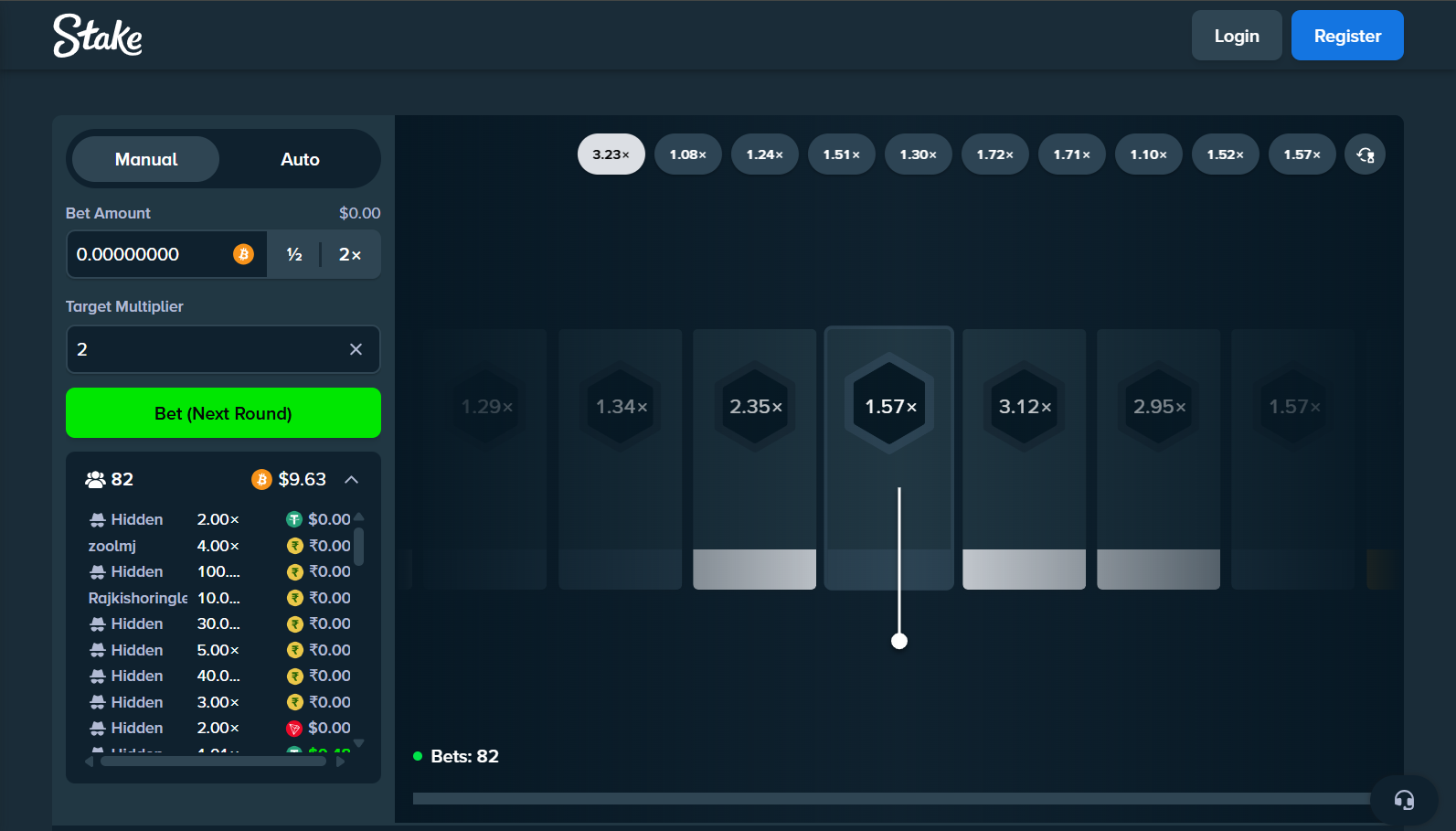The height and width of the screenshot is (831, 1456).
Task: Open live support headset icon
Action: click(1404, 801)
